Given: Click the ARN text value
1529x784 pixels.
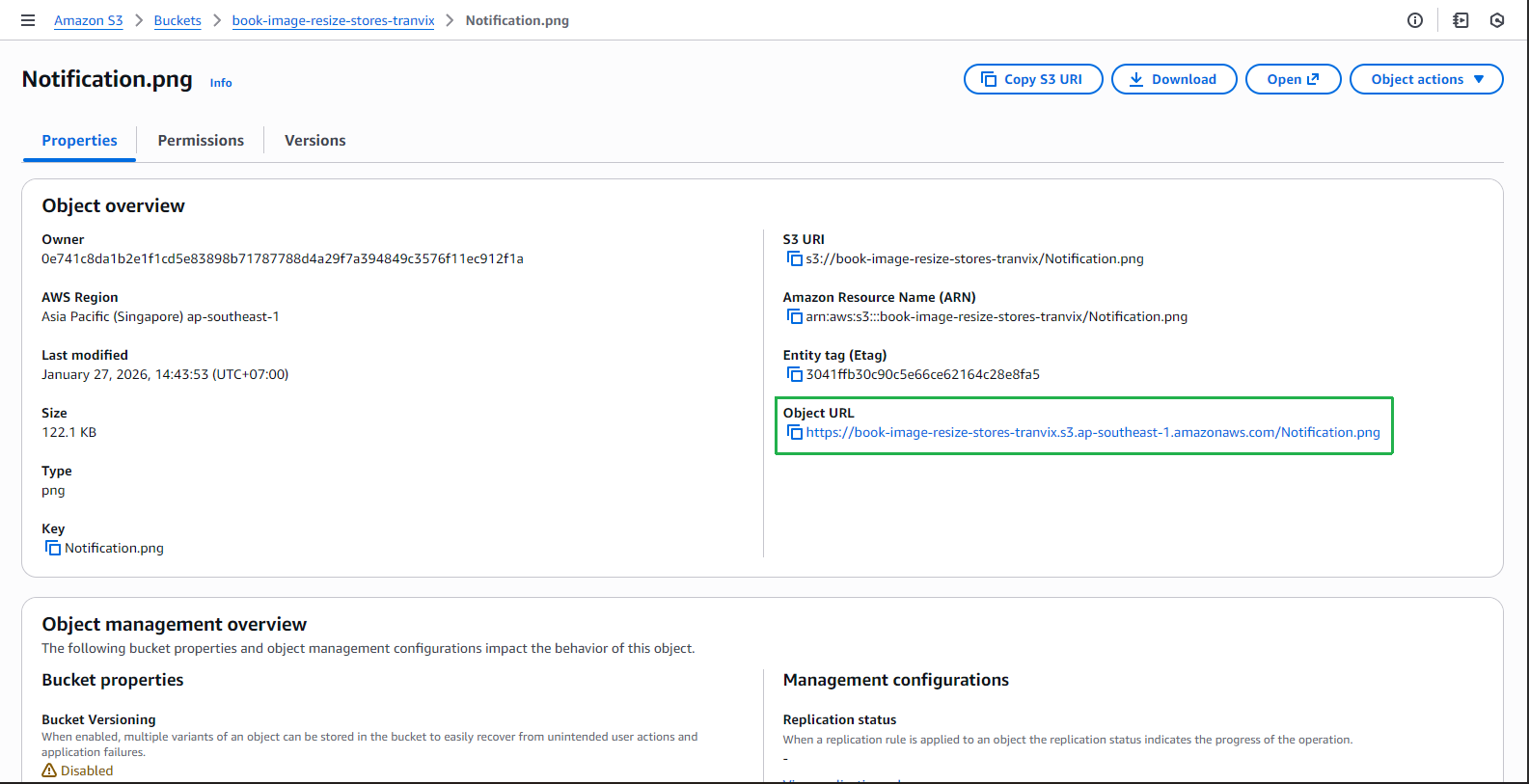Looking at the screenshot, I should coord(997,316).
